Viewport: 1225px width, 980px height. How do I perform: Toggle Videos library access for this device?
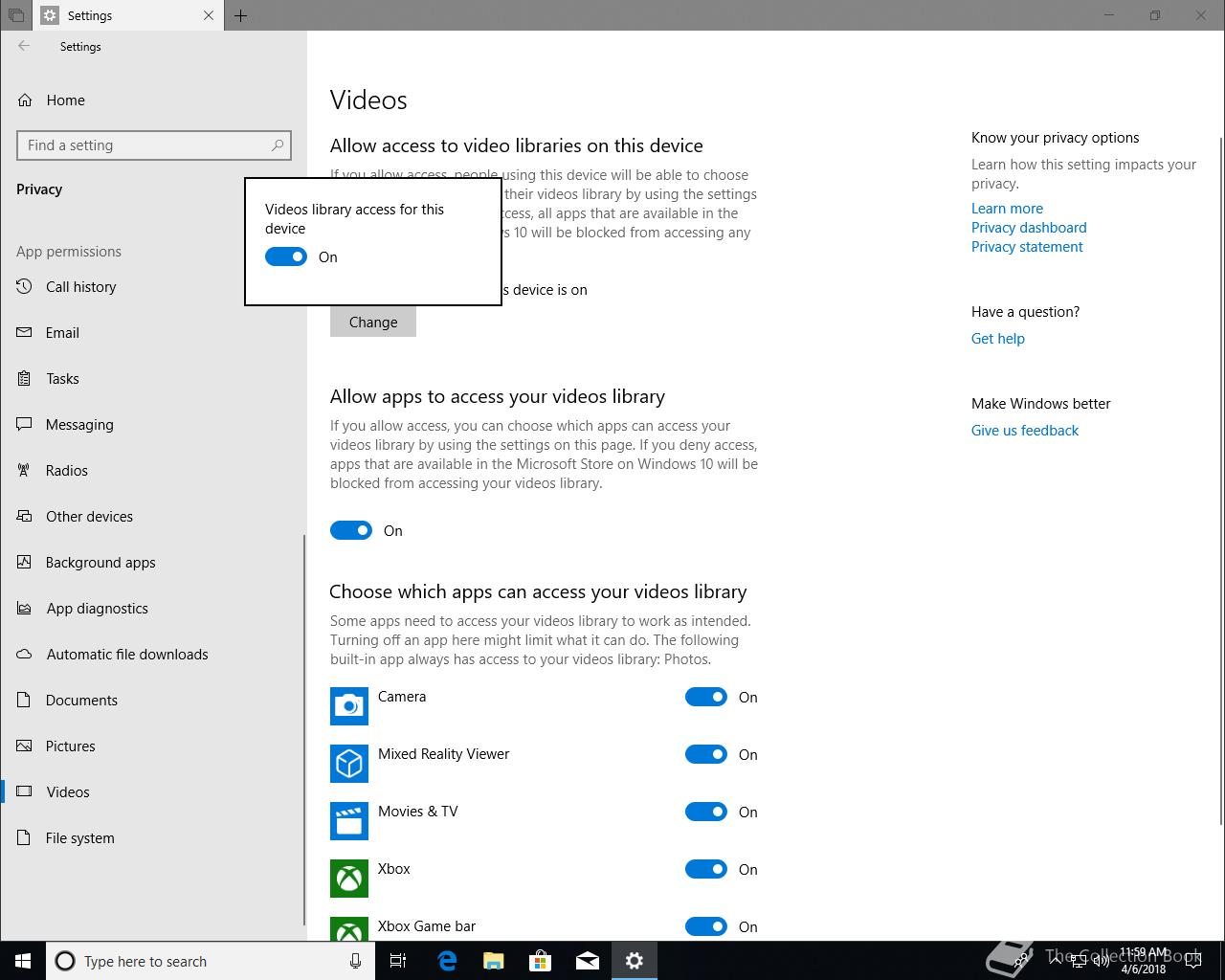(x=286, y=256)
